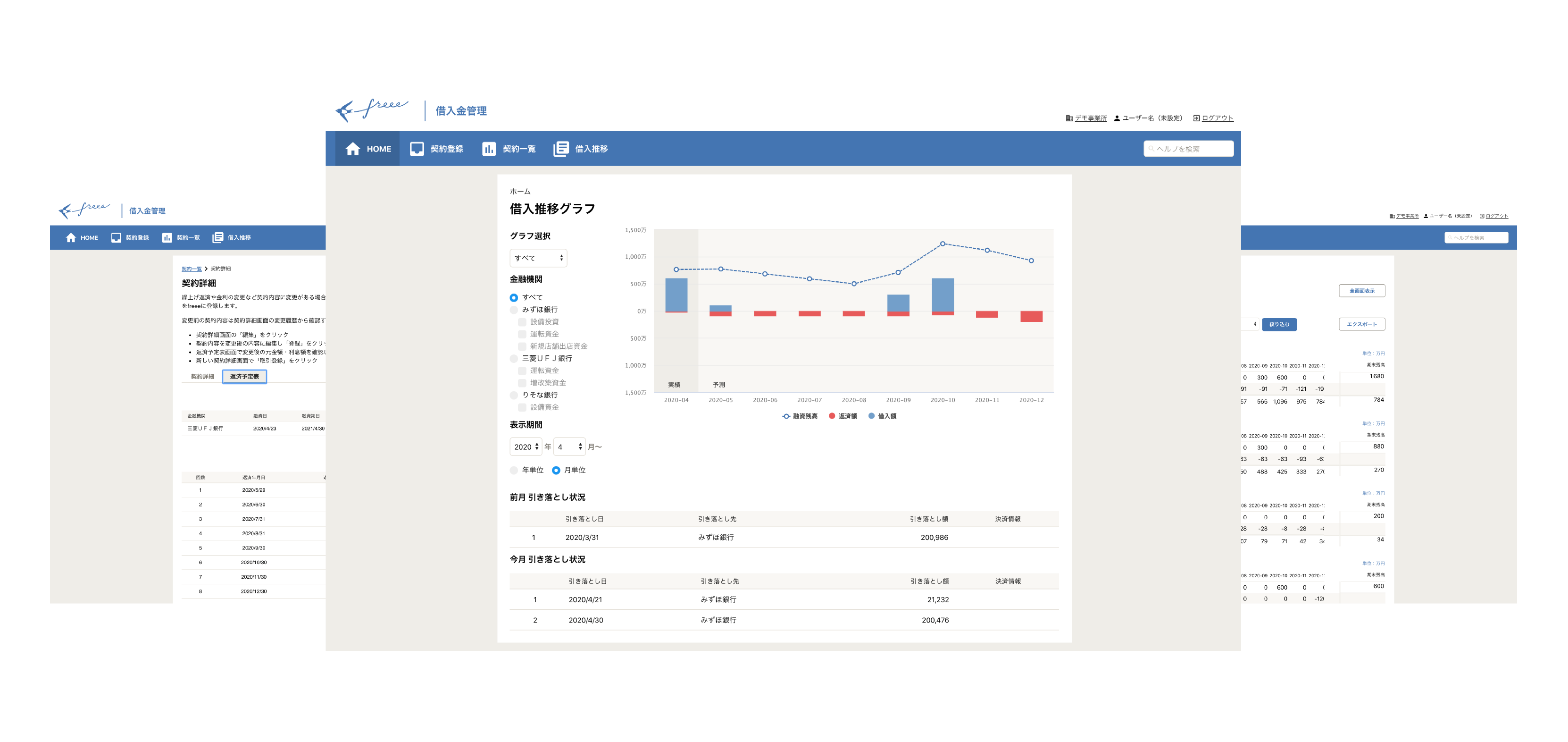1568x742 pixels.
Task: Open the year 2020 dropdown
Action: click(x=525, y=447)
